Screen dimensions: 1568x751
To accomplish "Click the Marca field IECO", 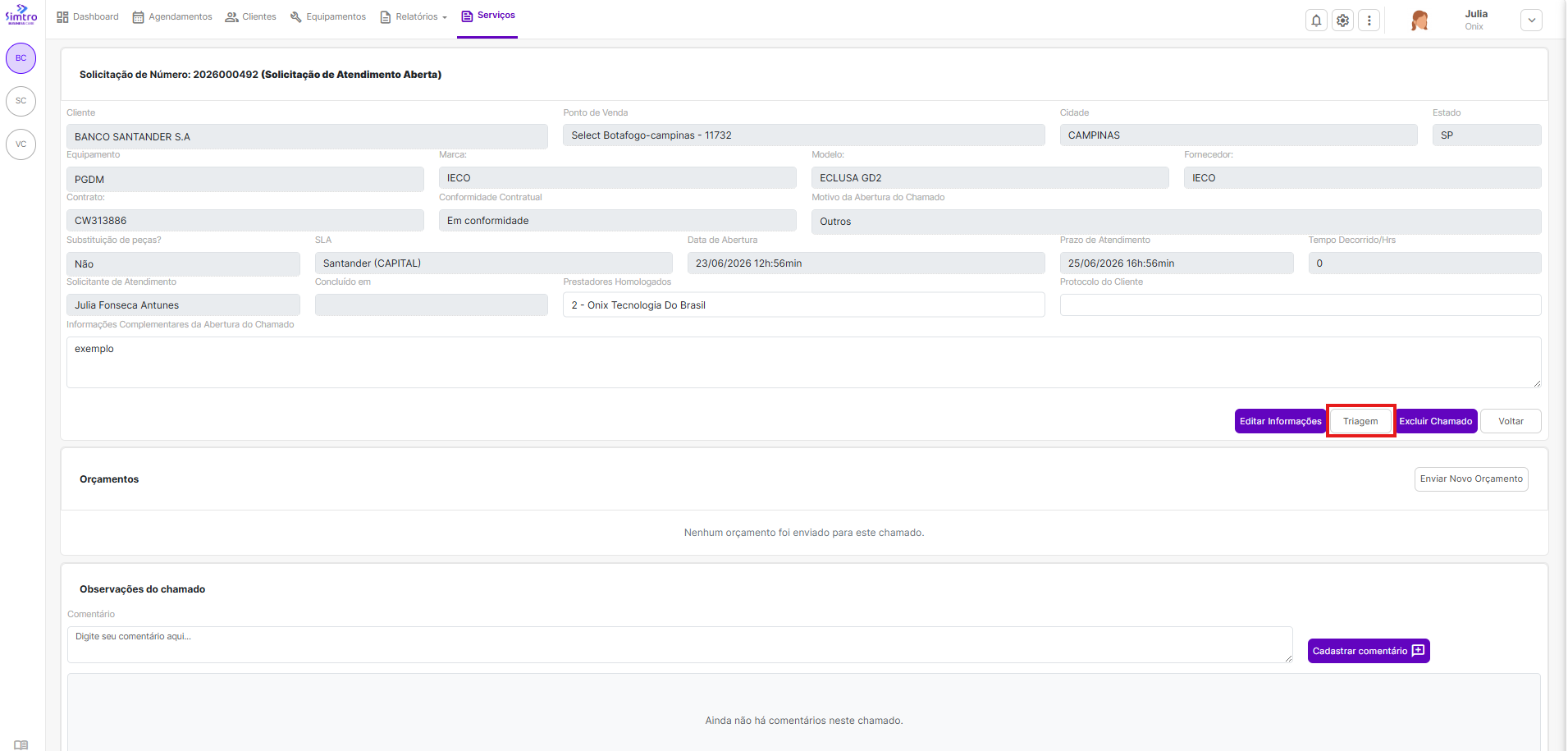I will [618, 178].
